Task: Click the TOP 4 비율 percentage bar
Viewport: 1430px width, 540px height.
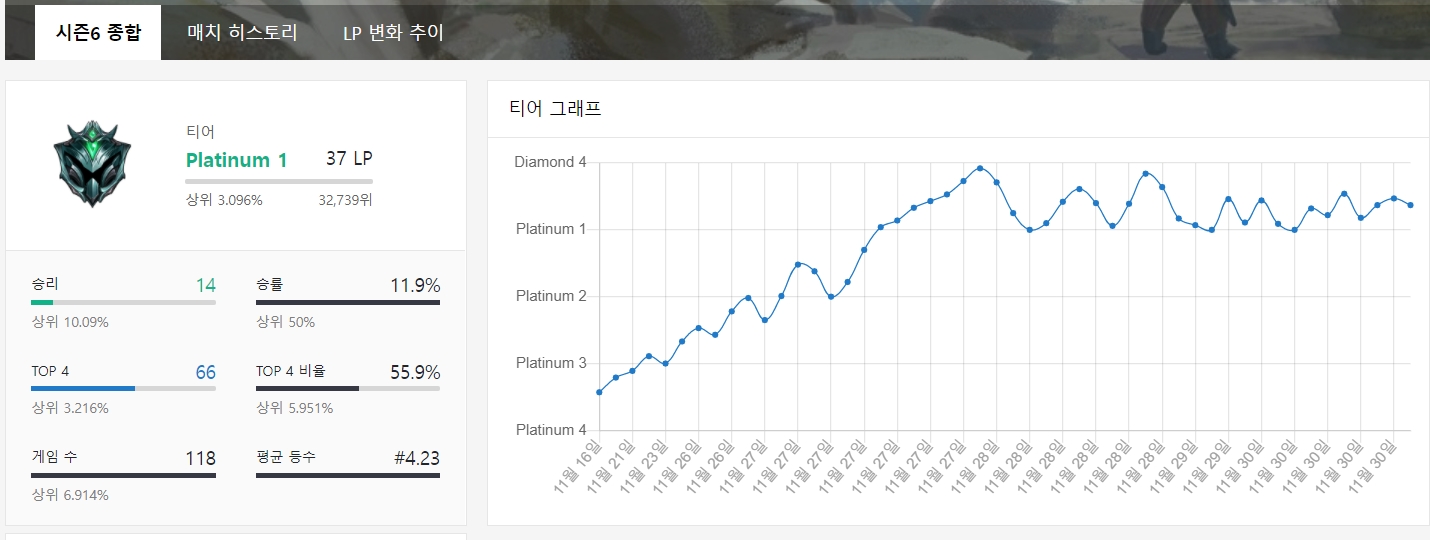Action: click(x=347, y=388)
